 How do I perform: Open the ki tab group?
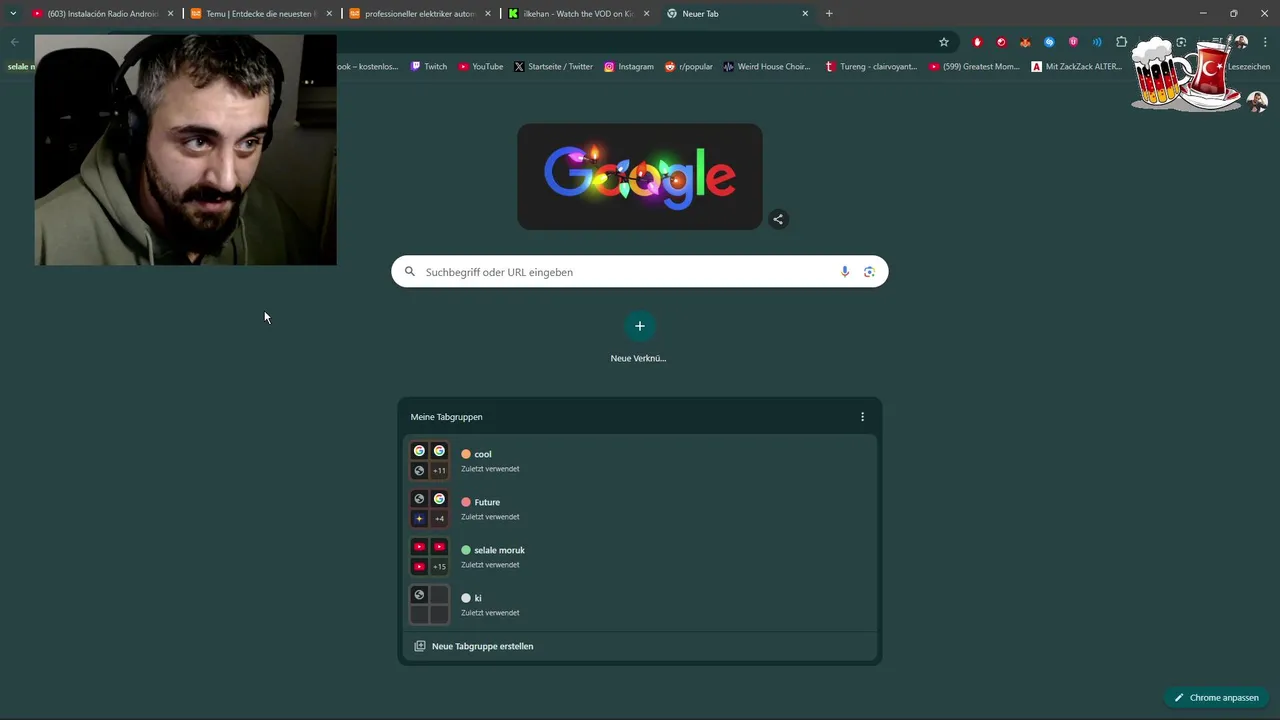(x=640, y=605)
